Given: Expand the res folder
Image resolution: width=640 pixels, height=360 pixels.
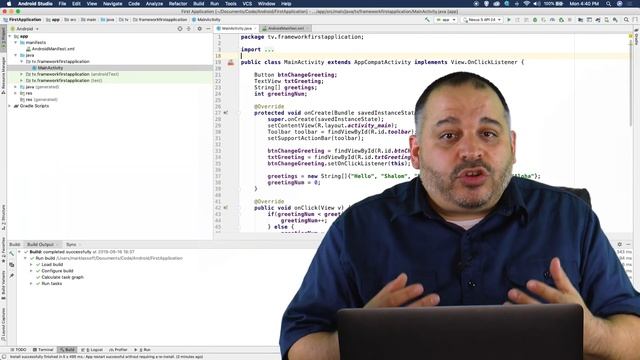Looking at the screenshot, I should (x=16, y=93).
